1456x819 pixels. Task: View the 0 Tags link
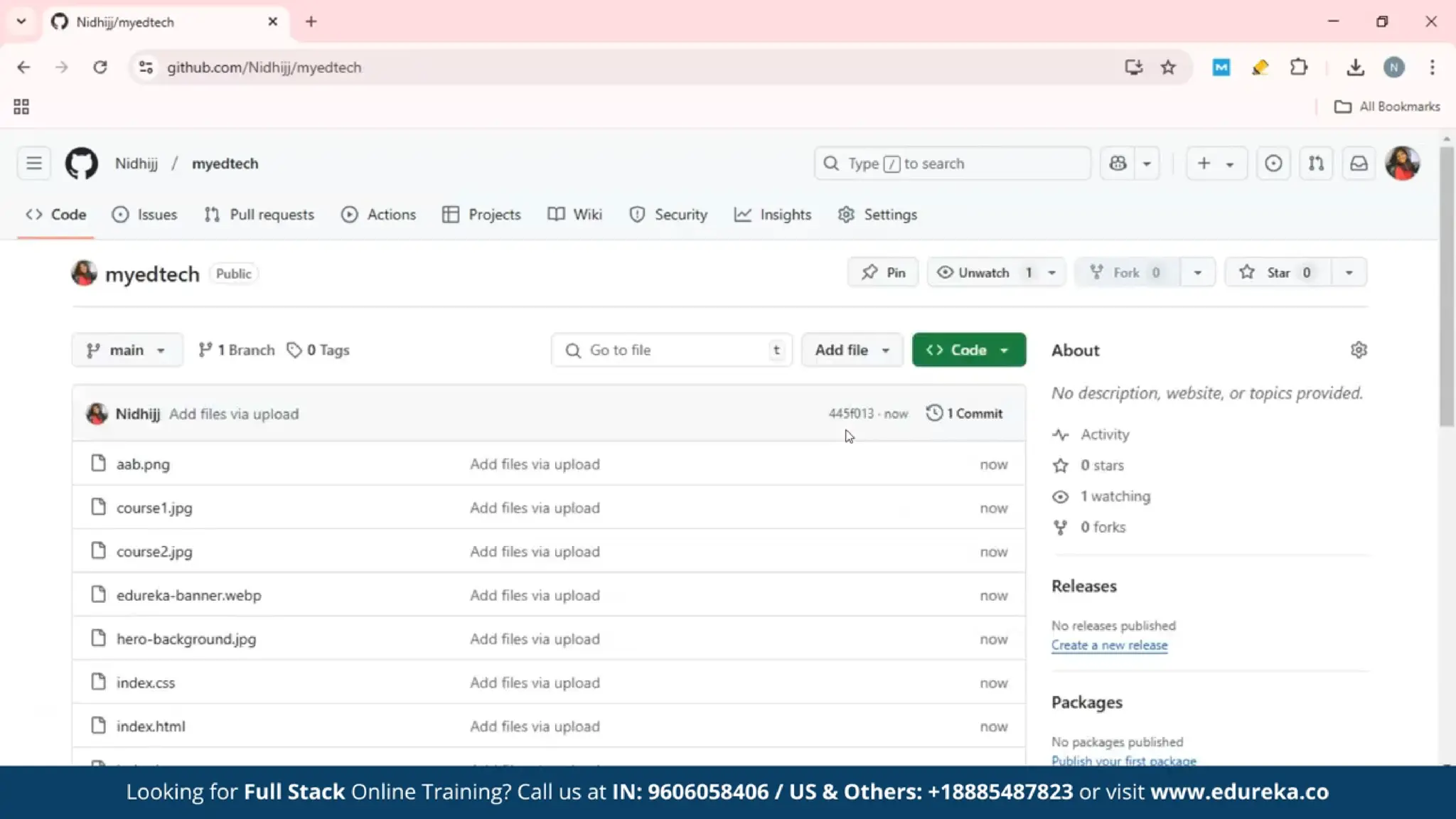tap(318, 350)
